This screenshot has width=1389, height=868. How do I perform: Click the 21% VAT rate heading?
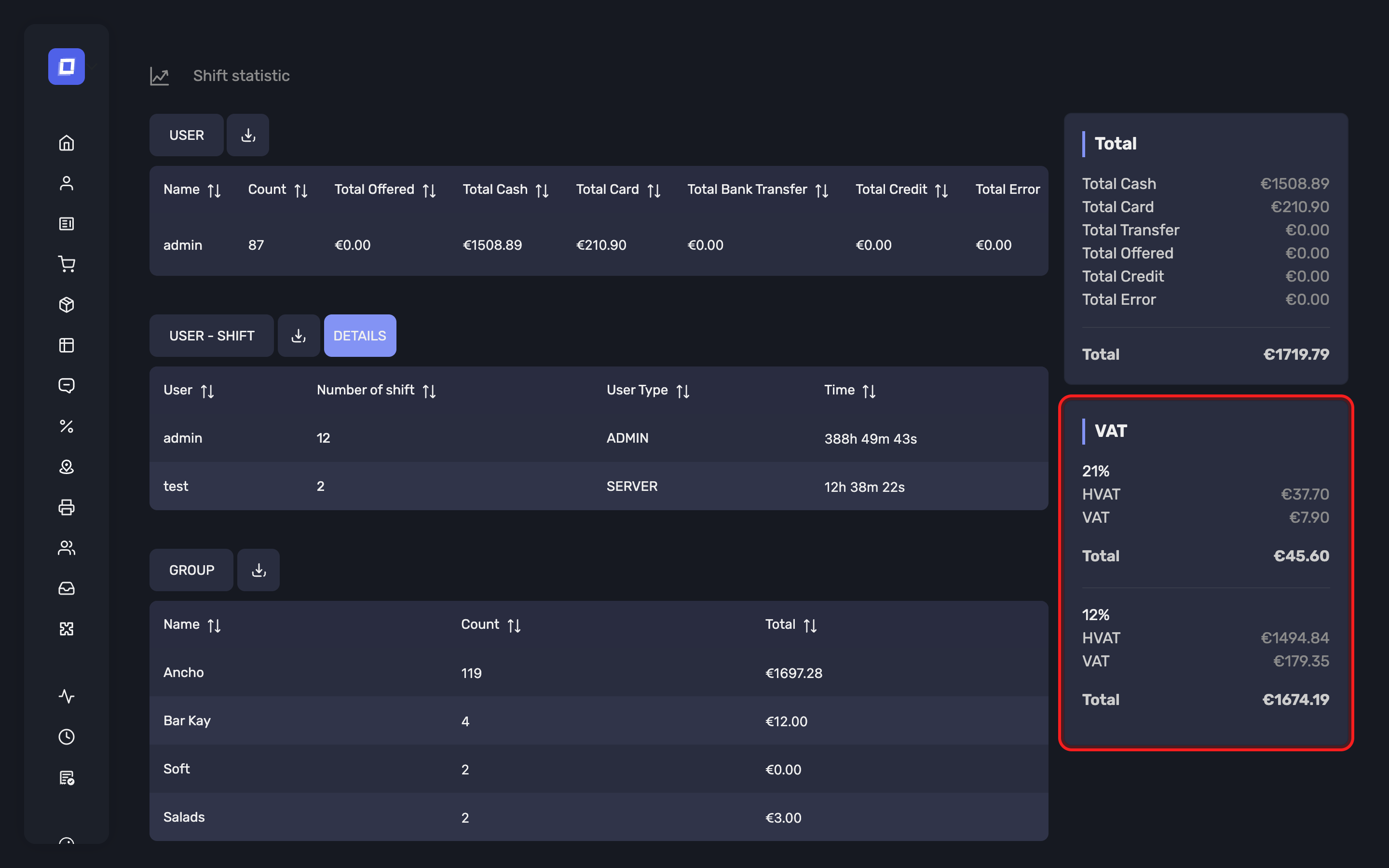click(1095, 471)
